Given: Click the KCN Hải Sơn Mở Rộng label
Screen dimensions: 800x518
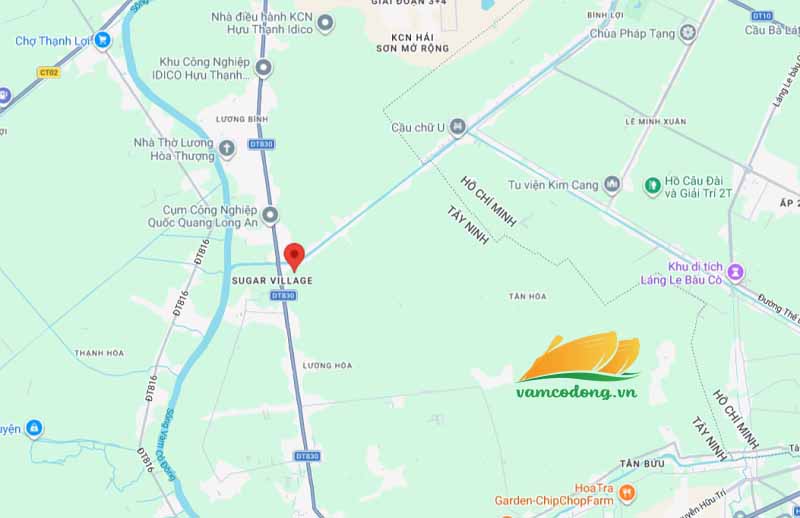Looking at the screenshot, I should click(413, 43).
